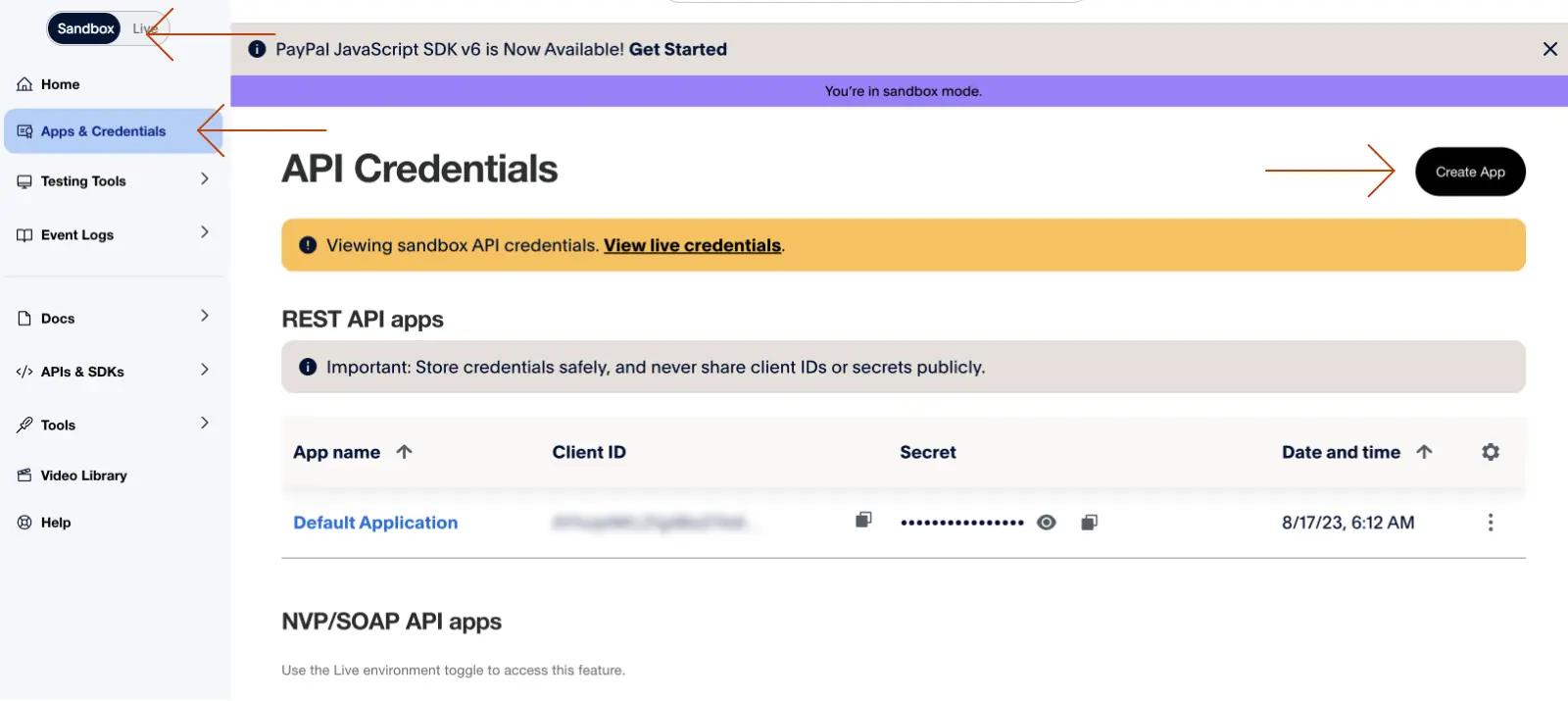1568x701 pixels.
Task: Expand the Tools chevron
Action: [204, 423]
